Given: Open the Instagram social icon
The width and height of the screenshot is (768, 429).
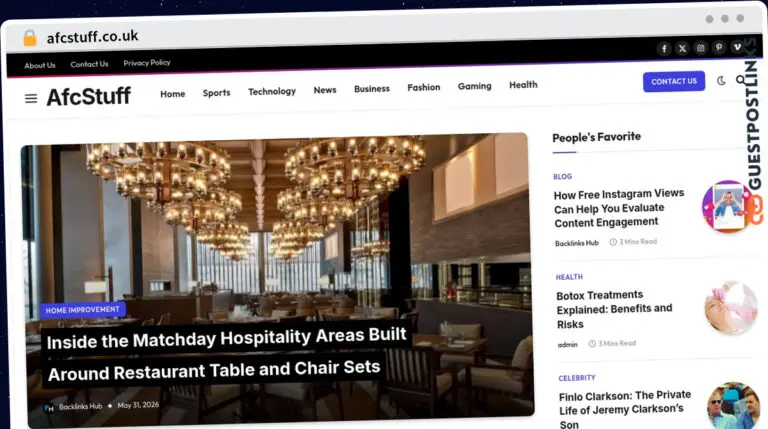Looking at the screenshot, I should (x=700, y=48).
